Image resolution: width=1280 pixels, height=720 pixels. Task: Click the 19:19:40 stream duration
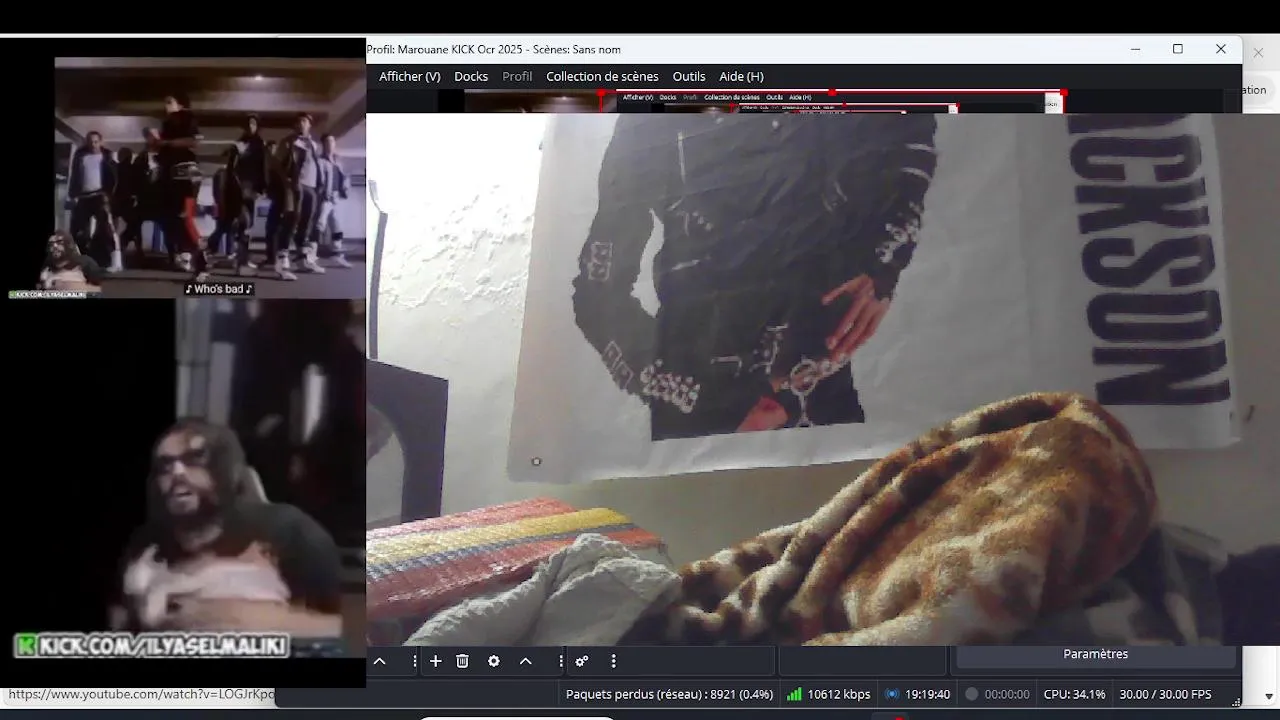coord(927,694)
